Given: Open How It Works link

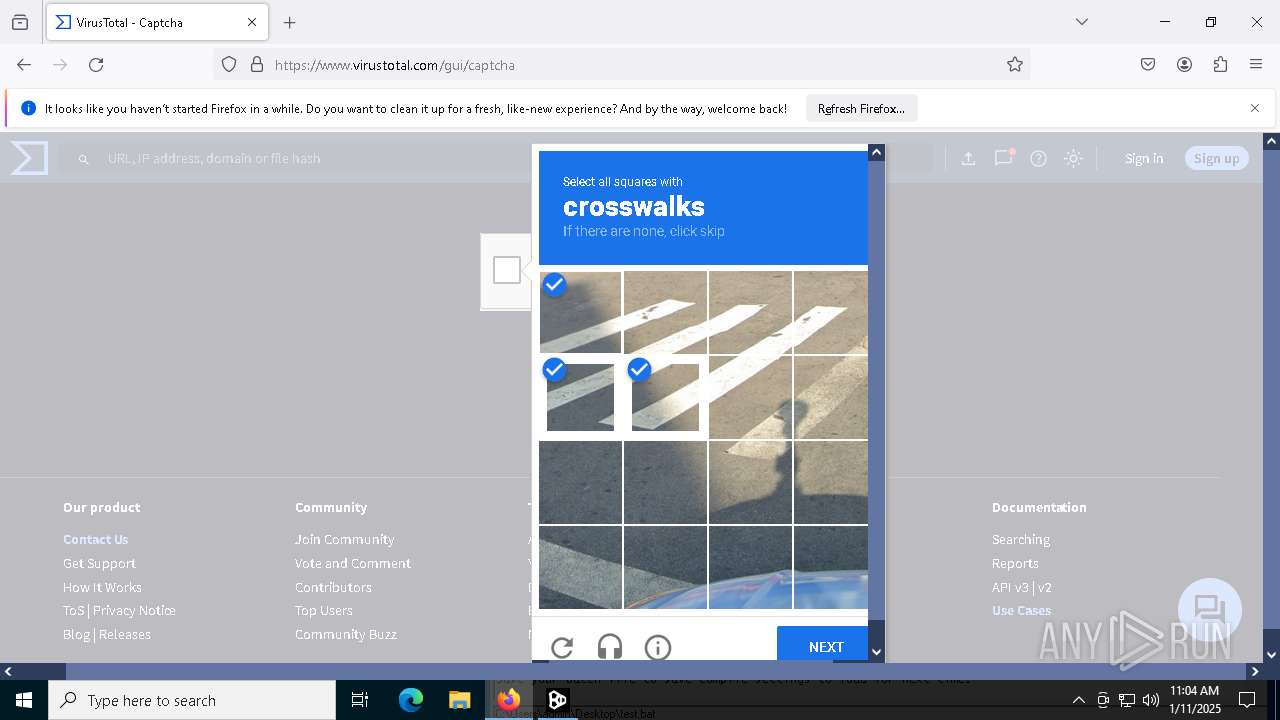Looking at the screenshot, I should 102,587.
